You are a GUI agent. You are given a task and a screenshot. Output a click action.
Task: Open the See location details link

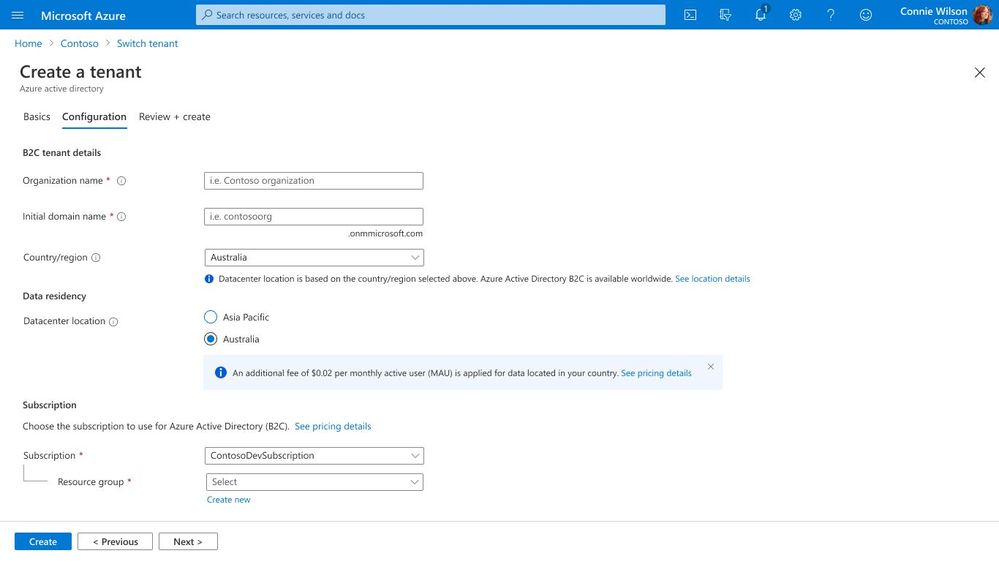(x=712, y=278)
